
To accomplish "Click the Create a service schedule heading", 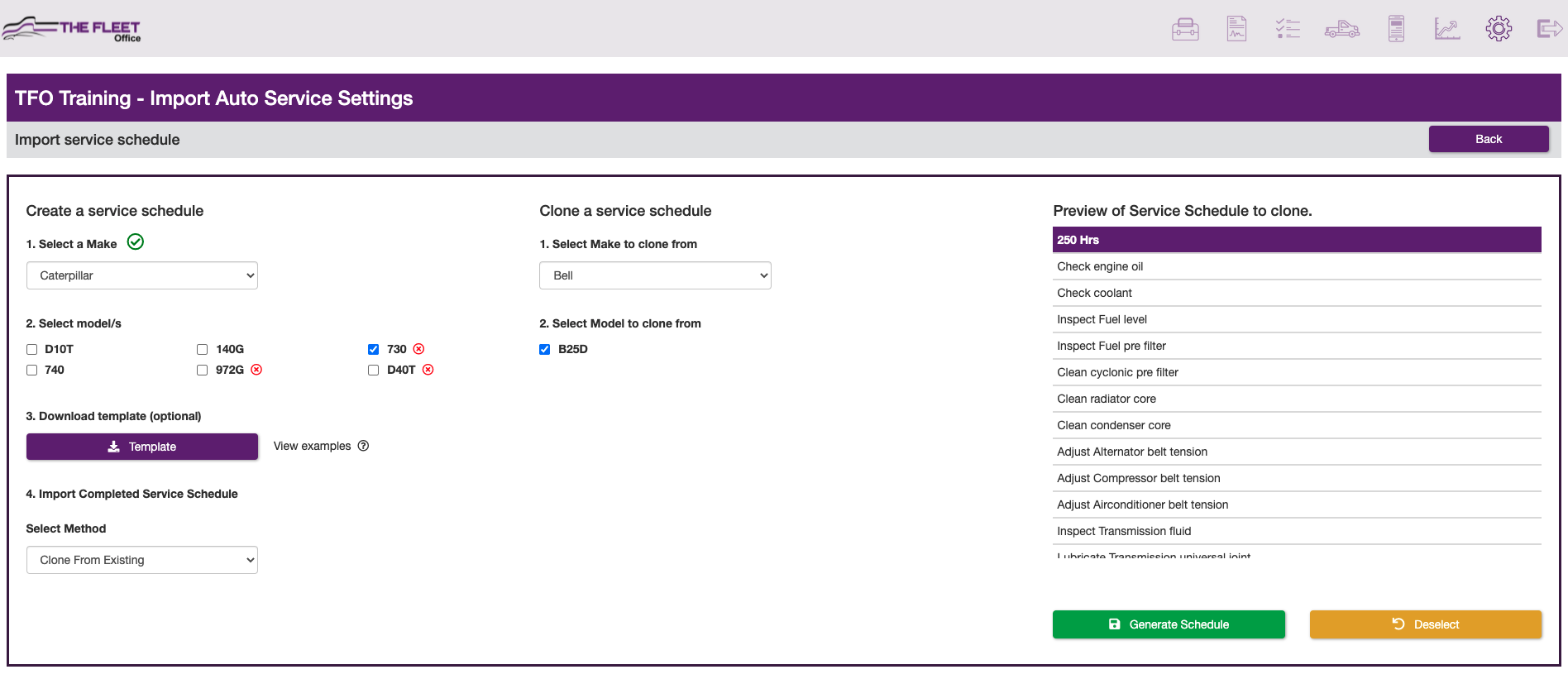I will pyautogui.click(x=115, y=211).
